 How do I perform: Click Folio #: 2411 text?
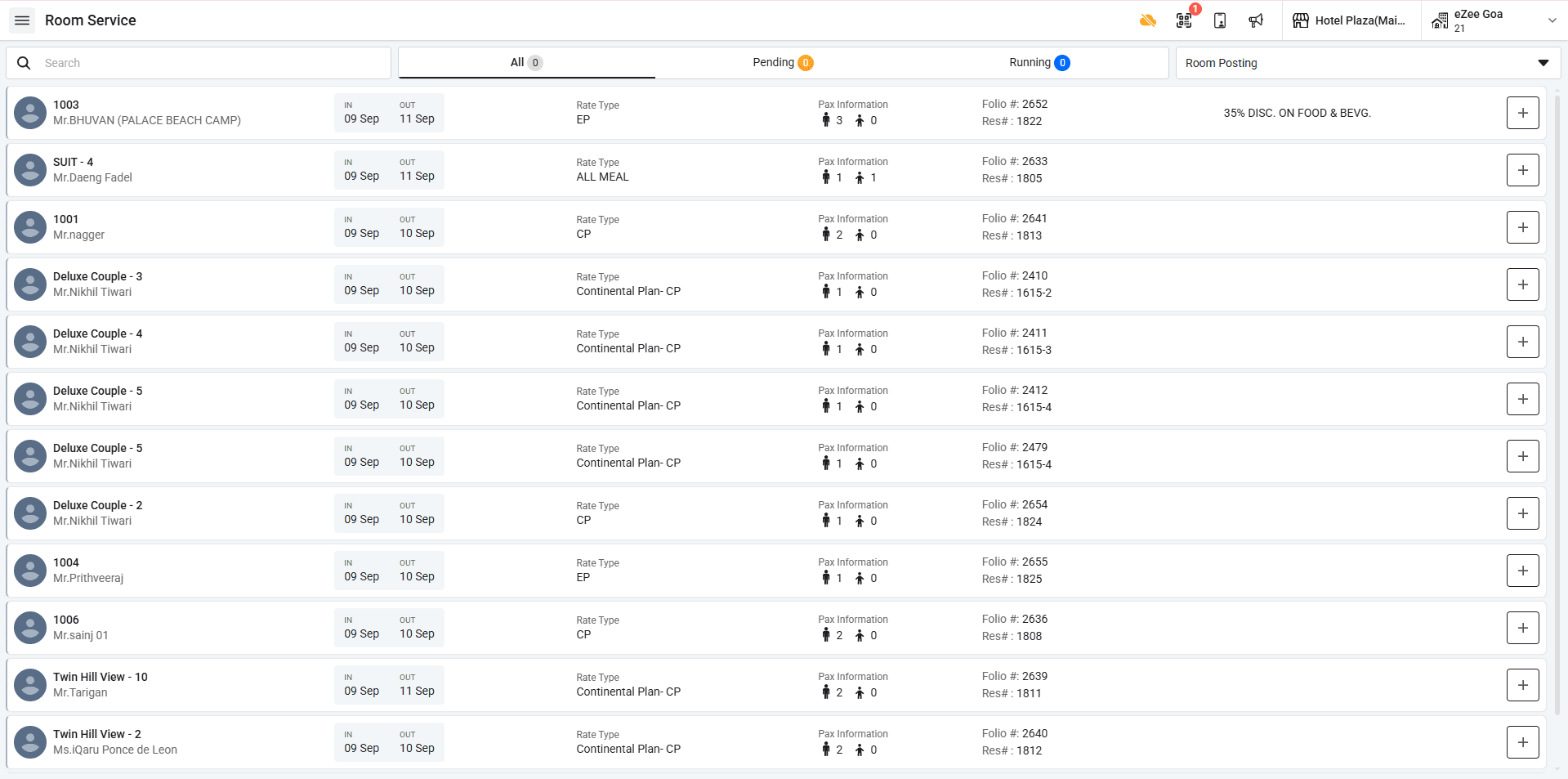[1015, 333]
